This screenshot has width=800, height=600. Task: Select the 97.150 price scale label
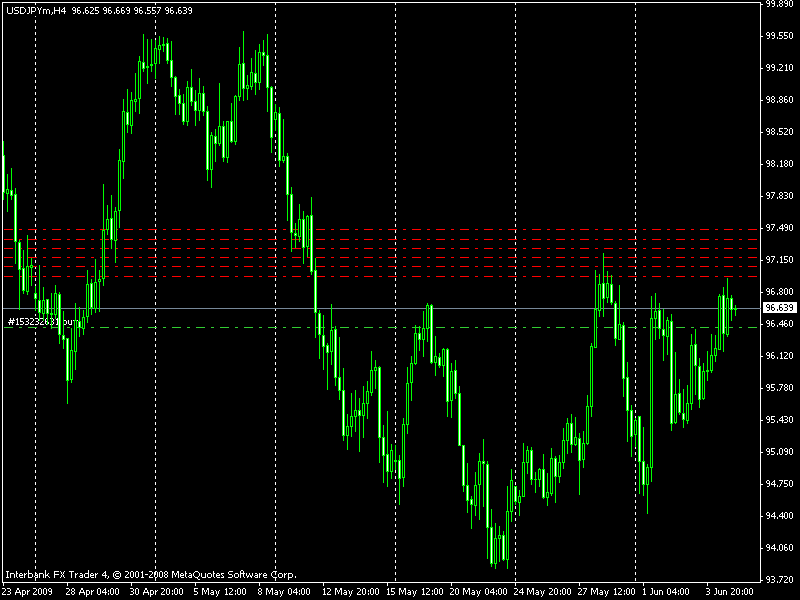click(x=778, y=260)
